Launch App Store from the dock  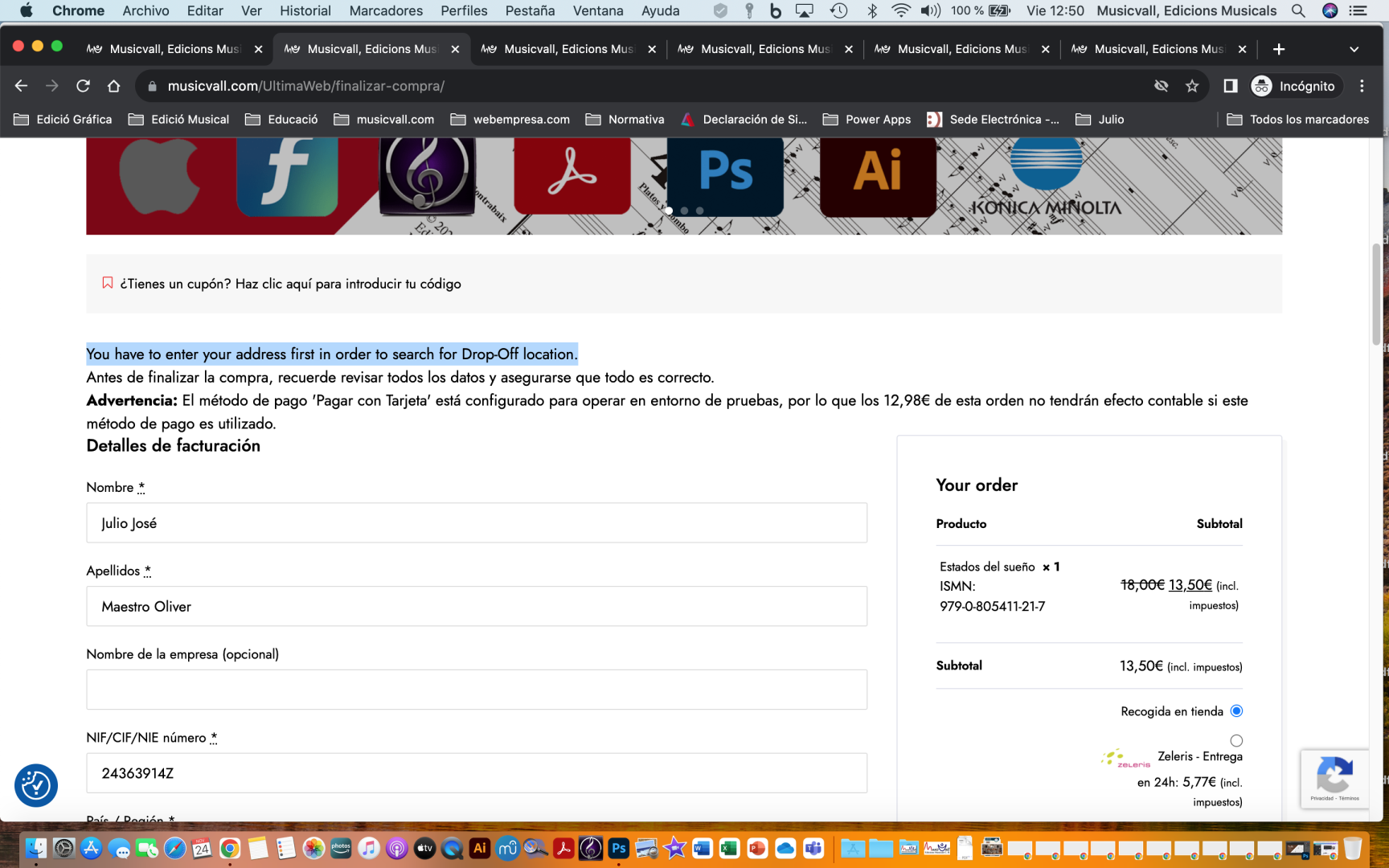point(92,848)
